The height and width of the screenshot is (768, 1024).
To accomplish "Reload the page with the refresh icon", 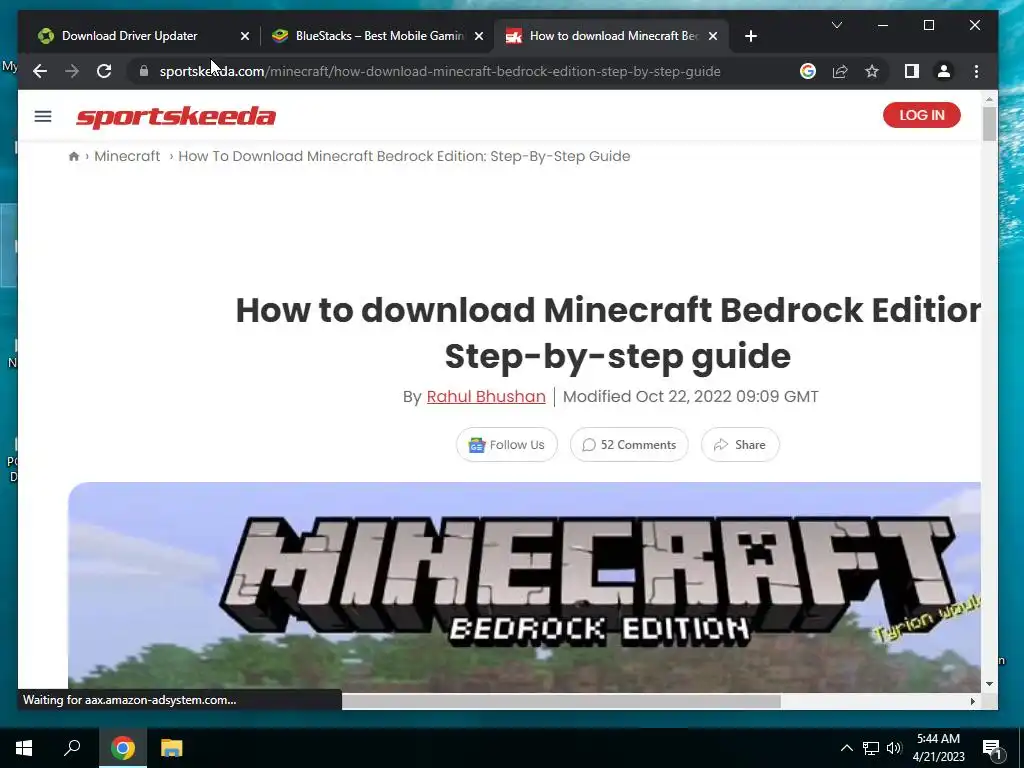I will pyautogui.click(x=104, y=71).
